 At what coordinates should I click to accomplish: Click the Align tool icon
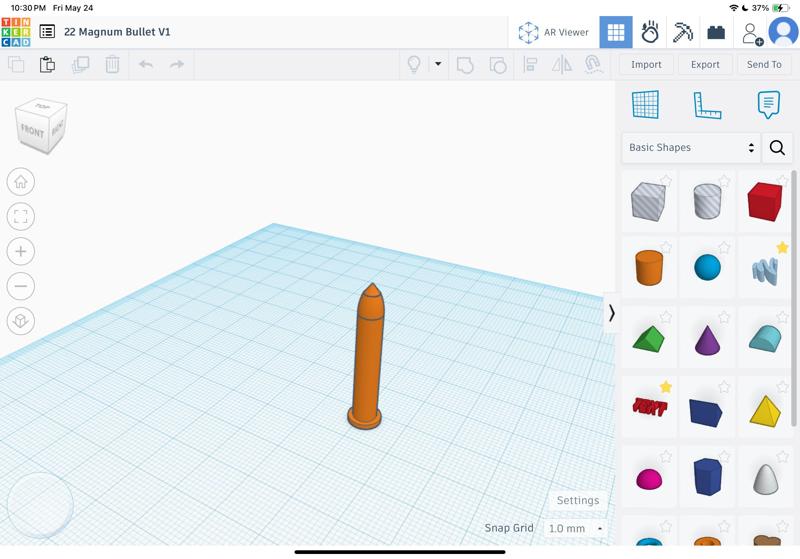tap(530, 65)
